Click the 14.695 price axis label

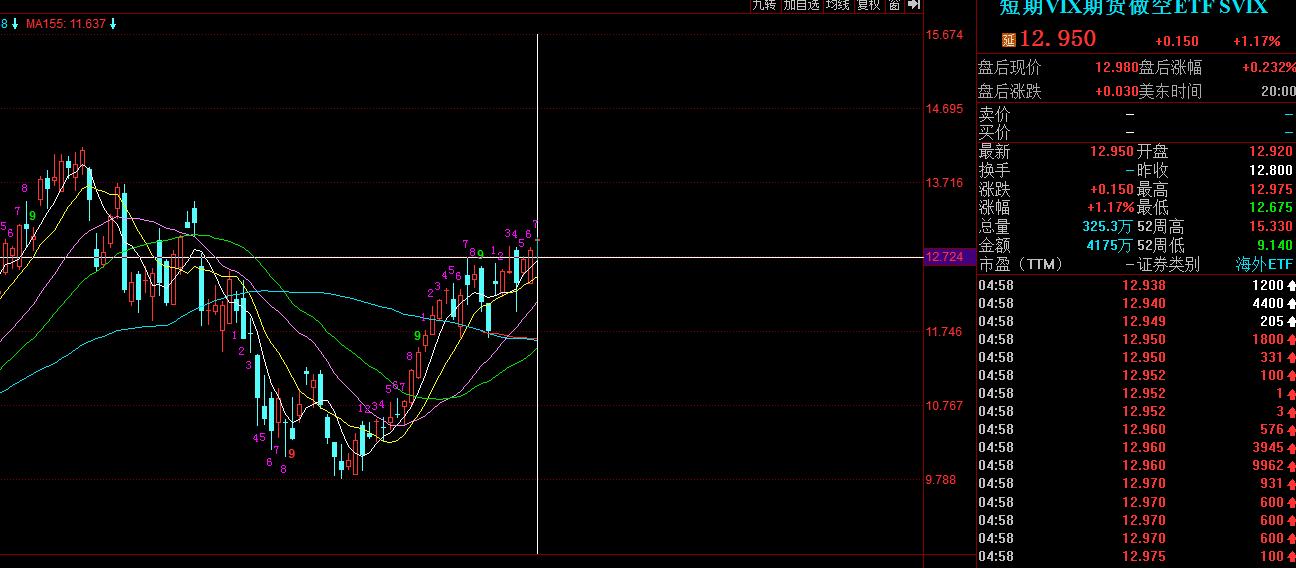pyautogui.click(x=944, y=109)
